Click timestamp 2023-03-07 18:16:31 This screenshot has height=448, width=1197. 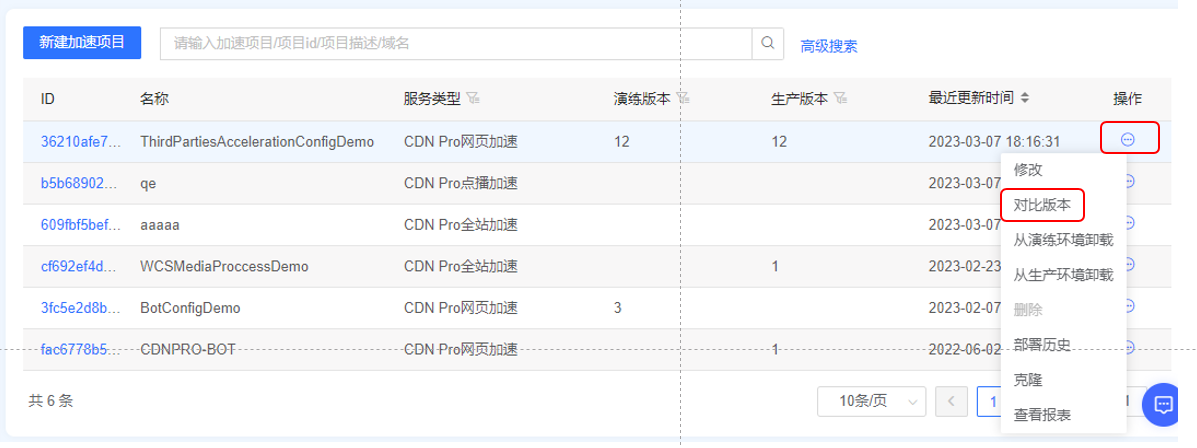point(994,142)
